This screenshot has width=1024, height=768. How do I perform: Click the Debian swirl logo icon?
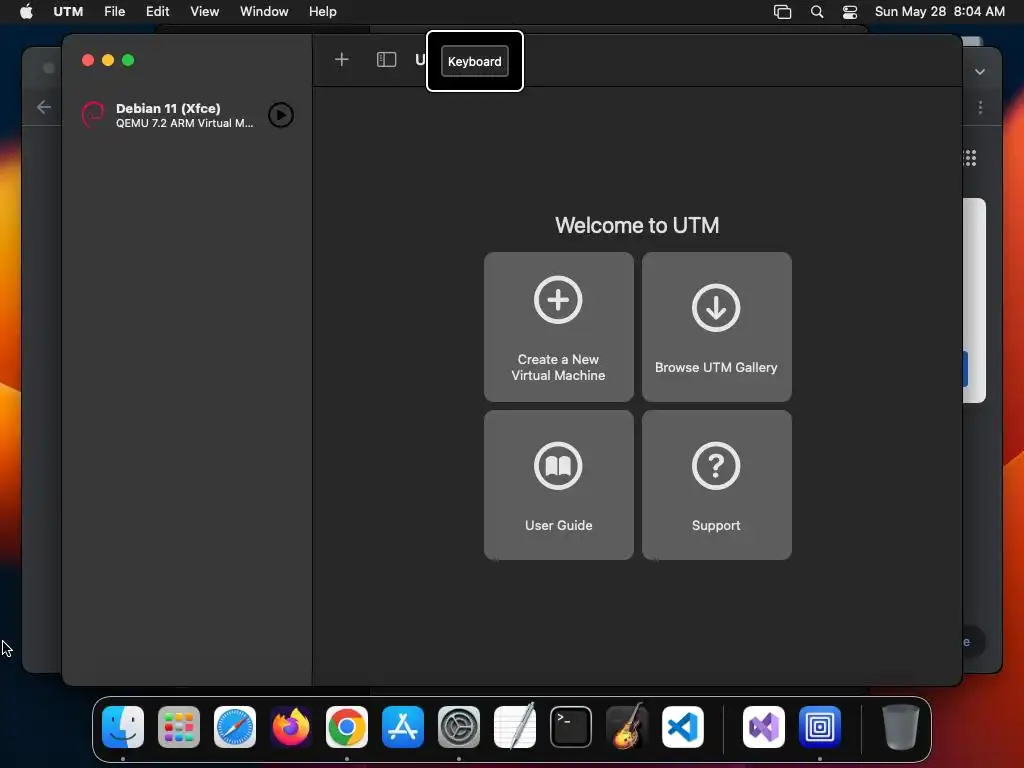[x=93, y=115]
